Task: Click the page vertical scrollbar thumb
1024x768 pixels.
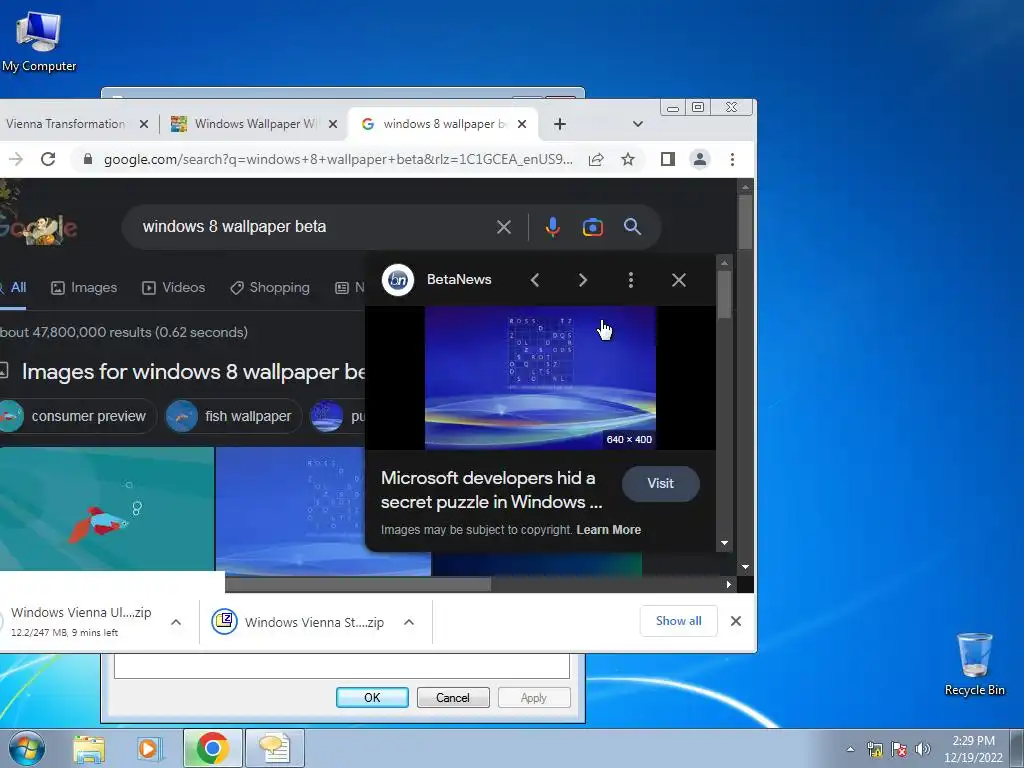Action: point(745,221)
